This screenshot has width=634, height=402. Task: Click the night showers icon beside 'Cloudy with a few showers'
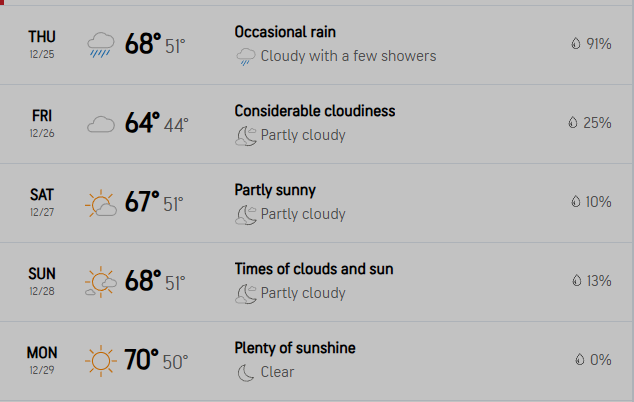[245, 57]
